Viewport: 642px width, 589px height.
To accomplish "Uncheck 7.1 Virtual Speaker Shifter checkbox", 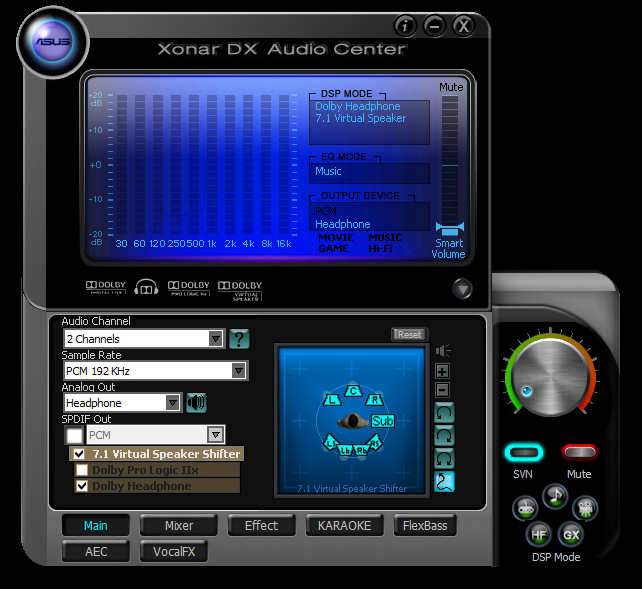I will 79,454.
